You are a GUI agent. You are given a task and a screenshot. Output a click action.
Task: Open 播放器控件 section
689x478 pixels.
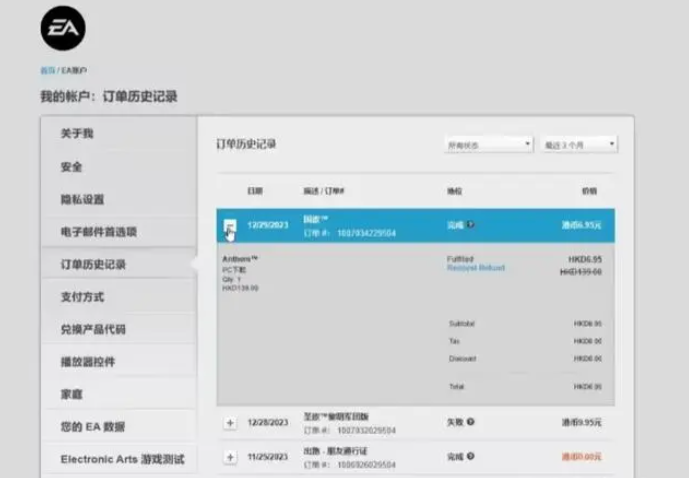click(88, 362)
